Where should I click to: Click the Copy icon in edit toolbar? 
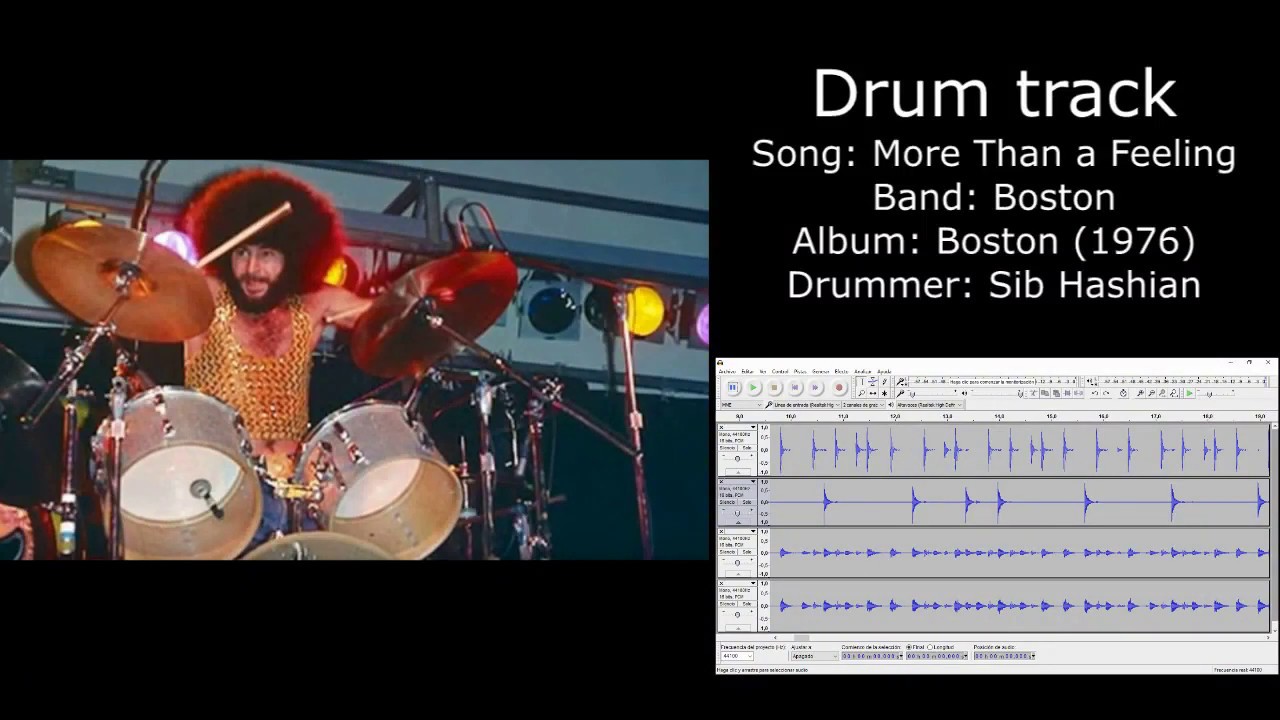1045,393
